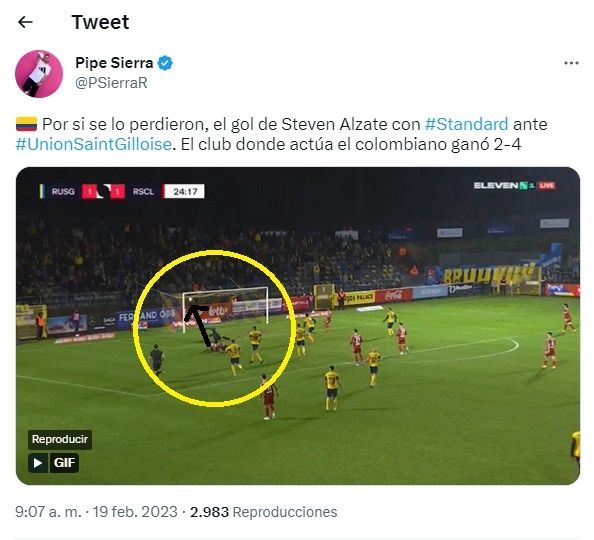Click the blue verified badge icon
The image size is (594, 540).
[165, 63]
